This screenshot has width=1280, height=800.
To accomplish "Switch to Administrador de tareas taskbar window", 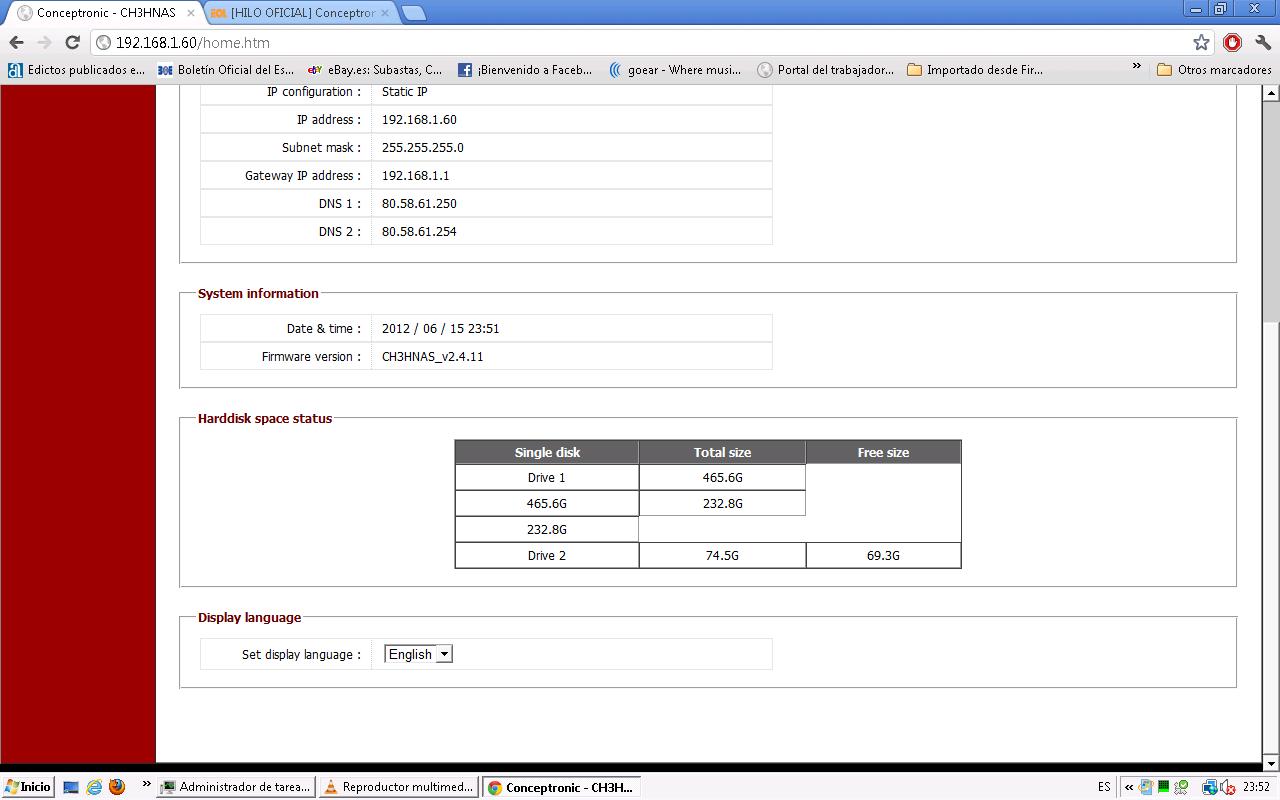I will click(236, 787).
